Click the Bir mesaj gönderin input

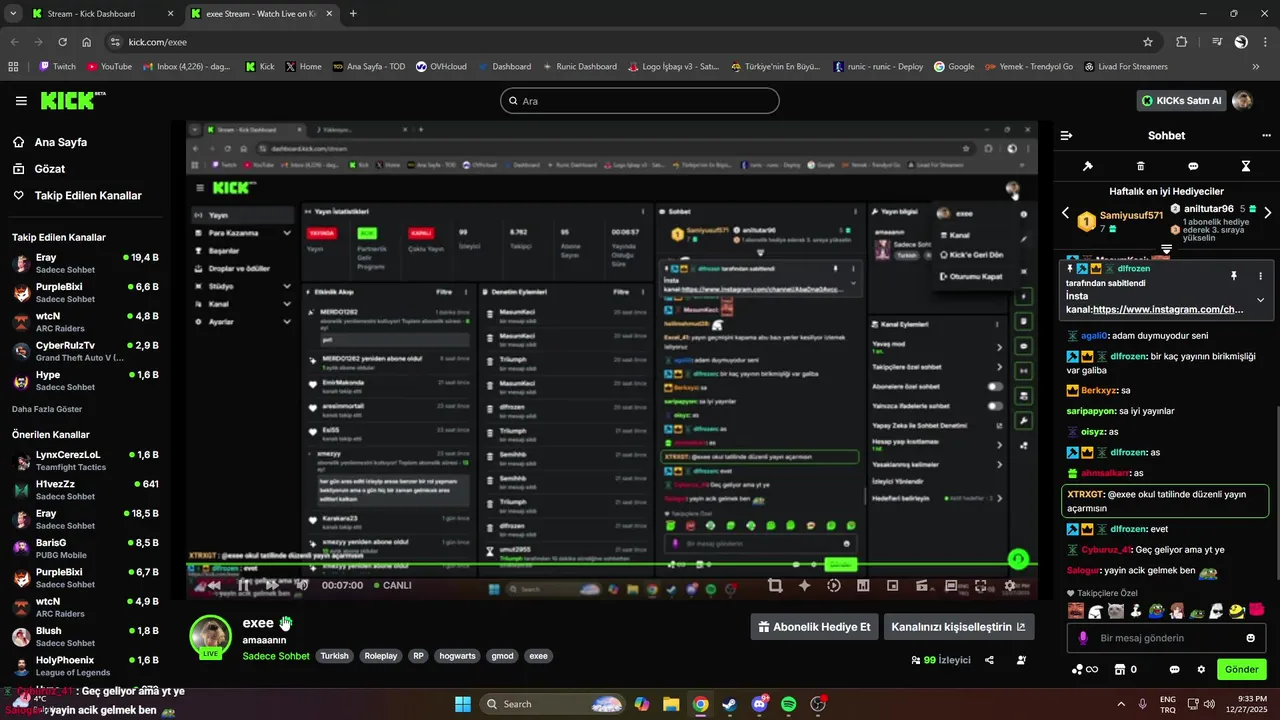(x=1165, y=638)
